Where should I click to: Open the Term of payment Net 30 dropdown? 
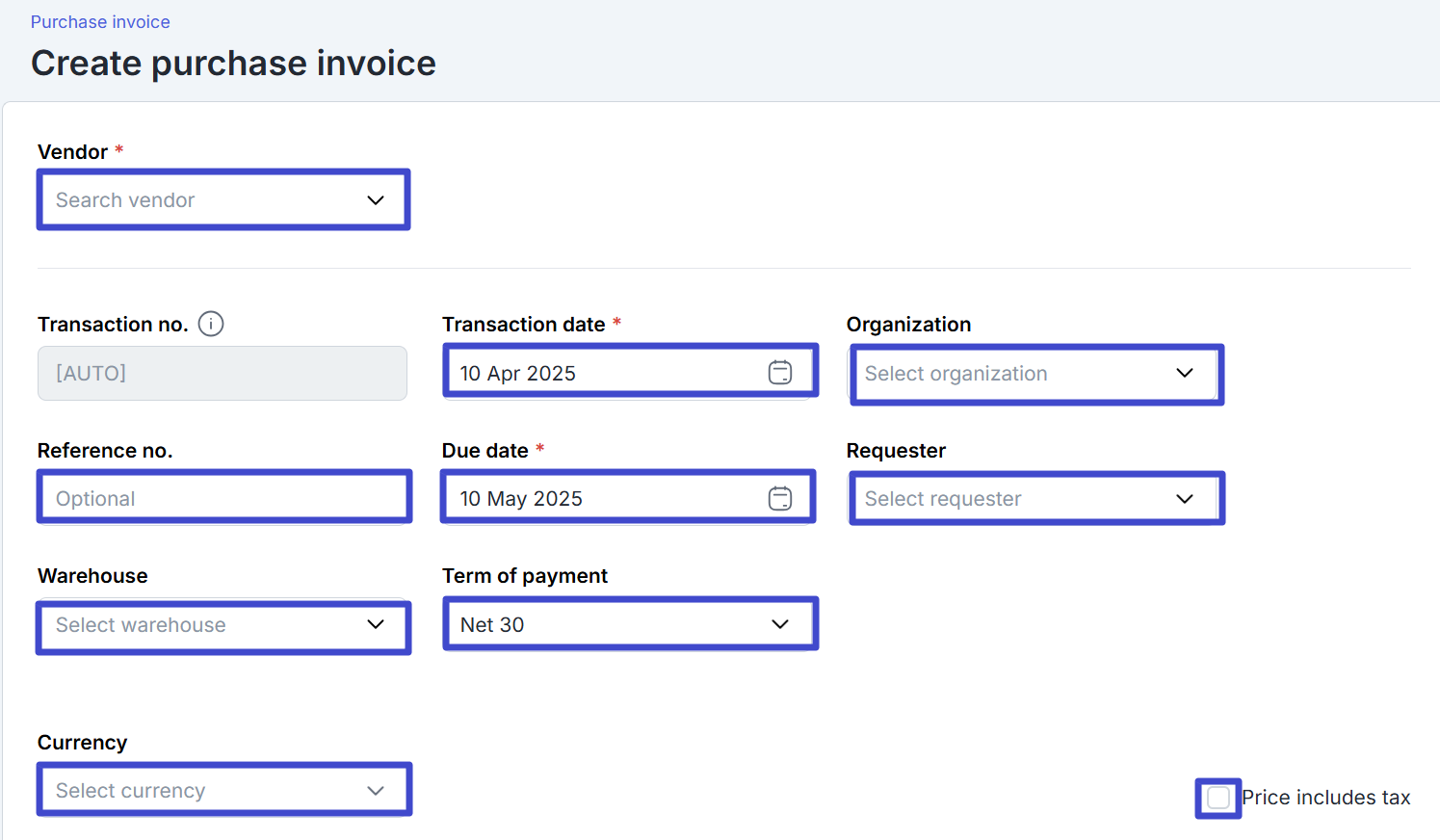tap(631, 624)
